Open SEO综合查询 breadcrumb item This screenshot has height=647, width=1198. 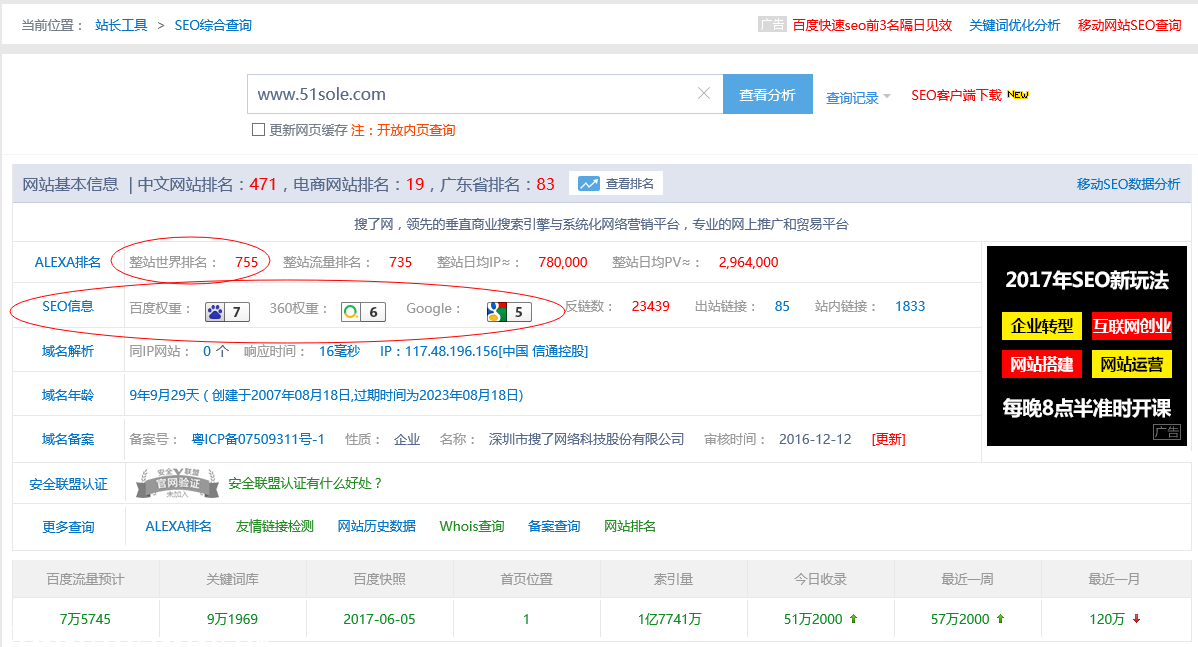tap(213, 25)
